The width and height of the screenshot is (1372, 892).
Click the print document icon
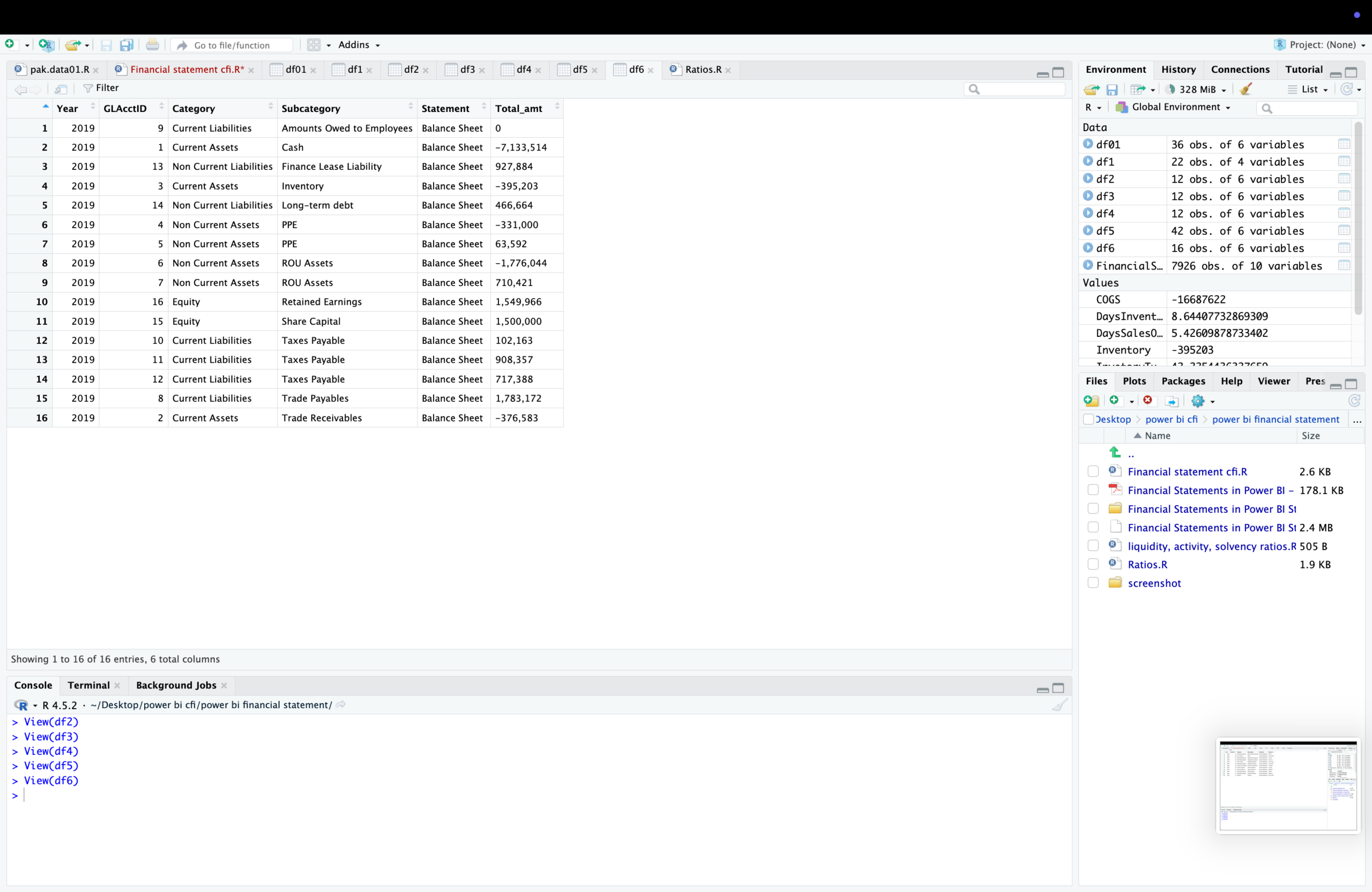click(152, 44)
